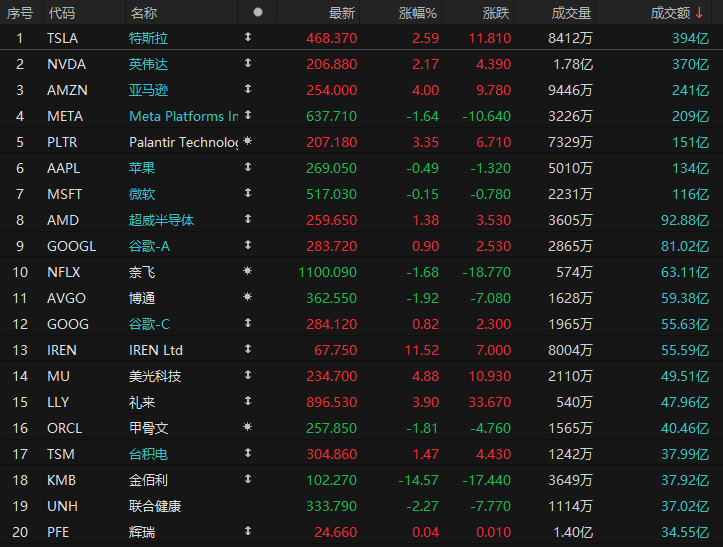Open the 谷歌-A stock name link

pyautogui.click(x=149, y=246)
